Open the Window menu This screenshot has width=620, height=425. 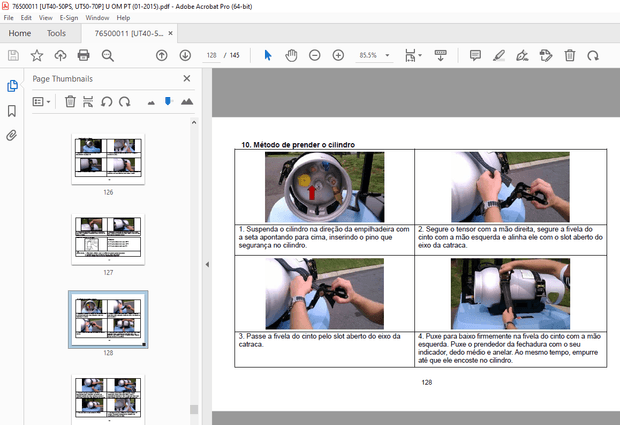(97, 18)
